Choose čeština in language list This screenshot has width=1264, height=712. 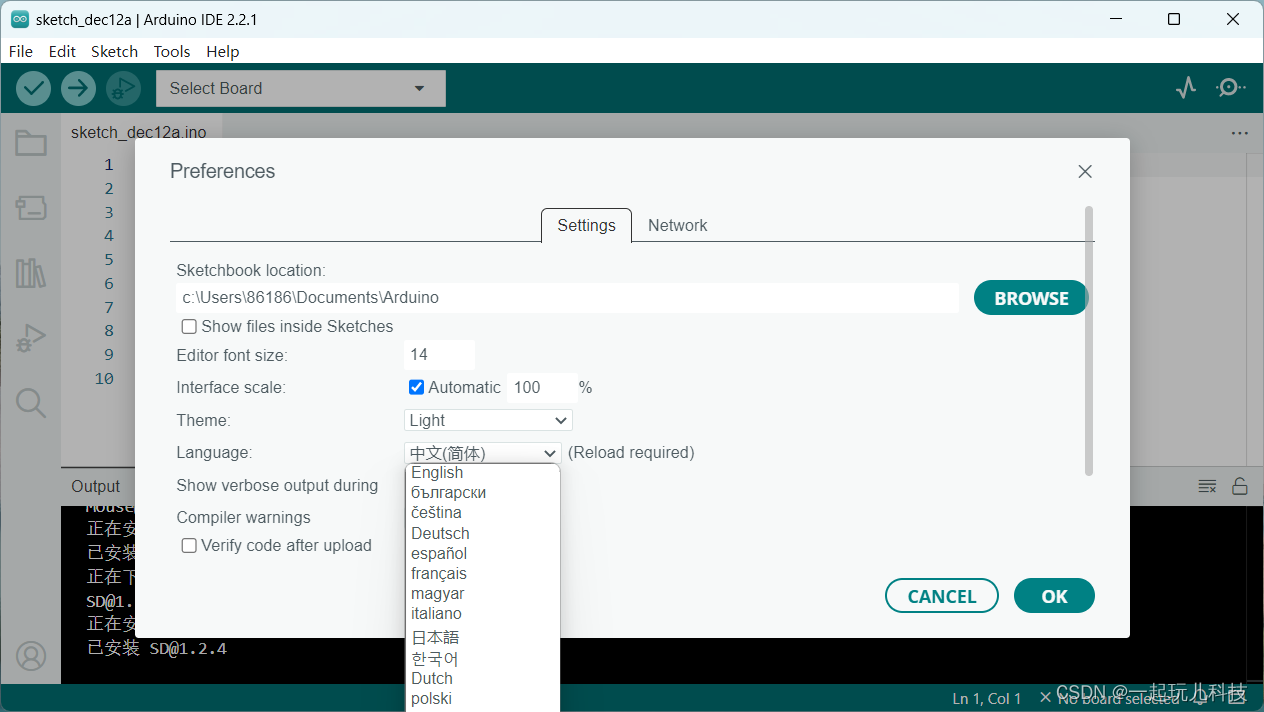482,513
